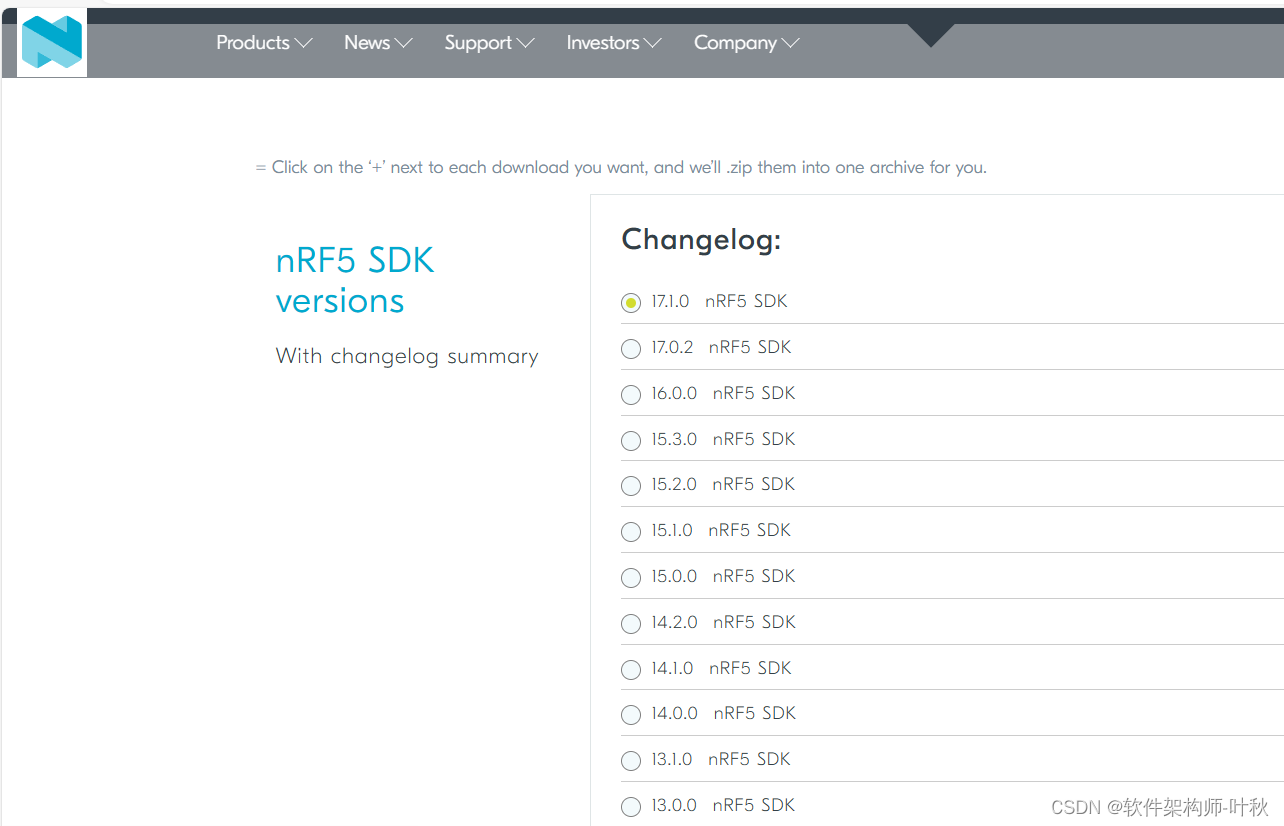Click the '17.0.2 nRF5 SDK' label text
The image size is (1284, 826).
point(722,347)
